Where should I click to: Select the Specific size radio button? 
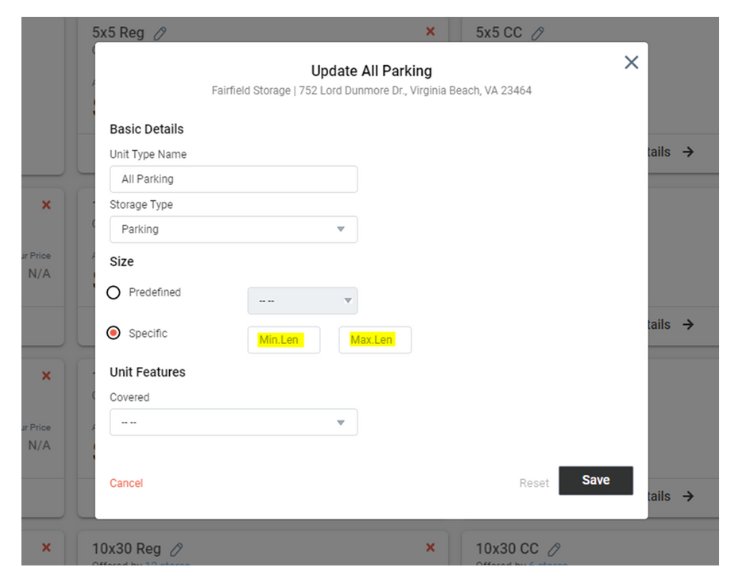point(114,333)
